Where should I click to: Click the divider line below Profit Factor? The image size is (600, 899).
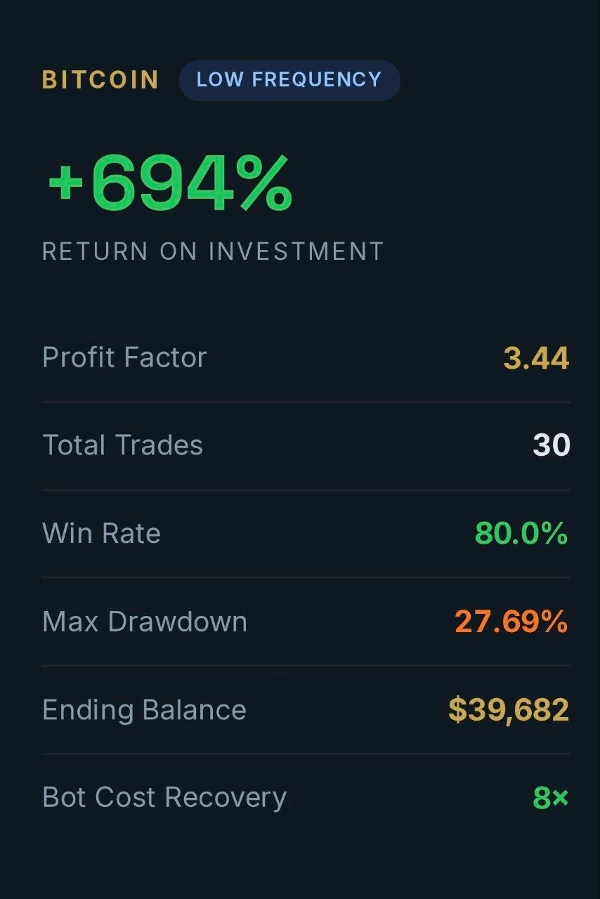click(x=306, y=402)
